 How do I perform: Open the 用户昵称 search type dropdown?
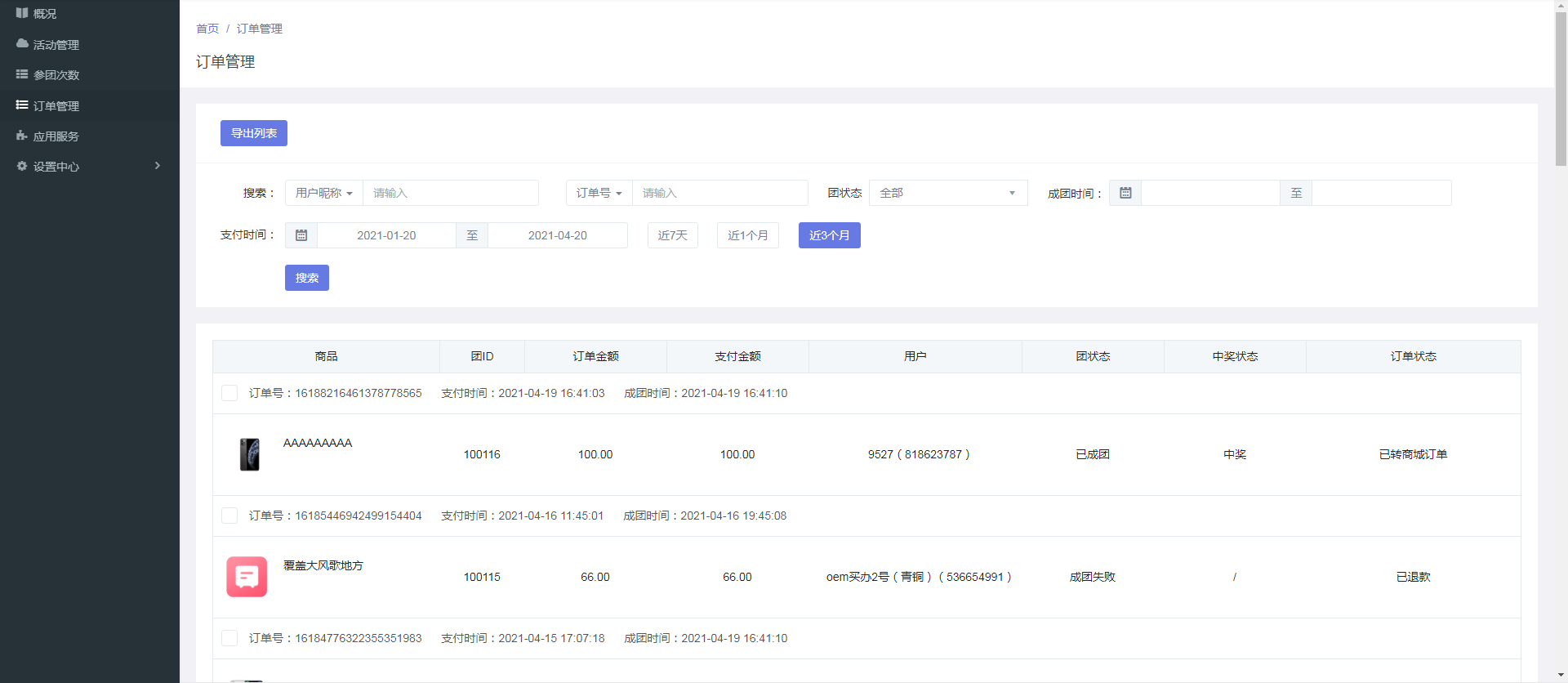[x=324, y=193]
